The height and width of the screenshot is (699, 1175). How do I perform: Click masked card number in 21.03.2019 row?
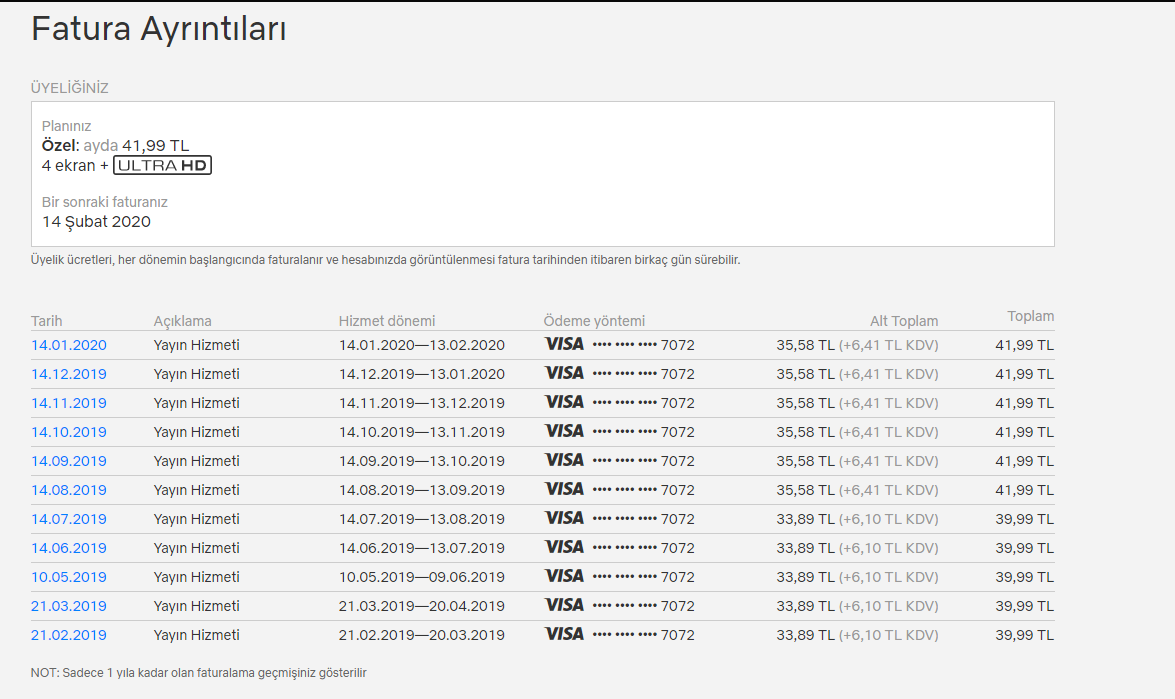click(x=643, y=606)
